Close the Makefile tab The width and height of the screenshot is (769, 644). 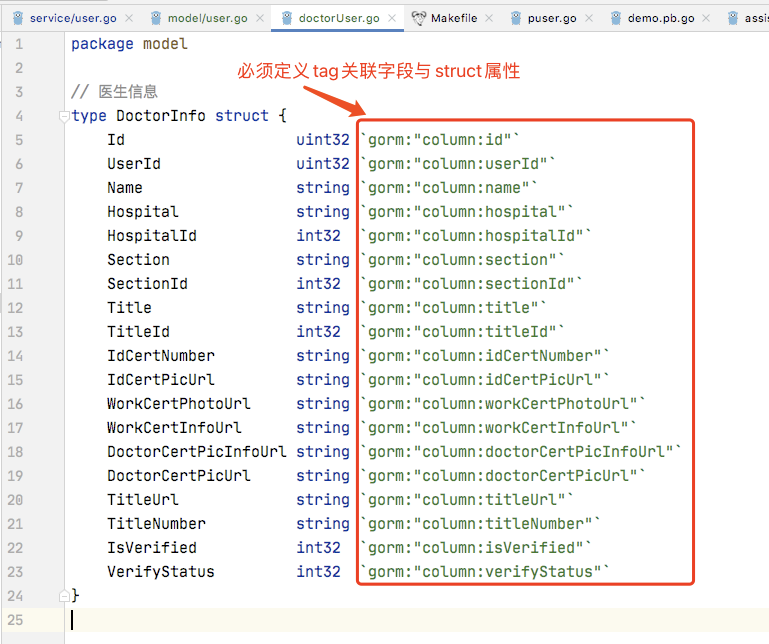[490, 18]
